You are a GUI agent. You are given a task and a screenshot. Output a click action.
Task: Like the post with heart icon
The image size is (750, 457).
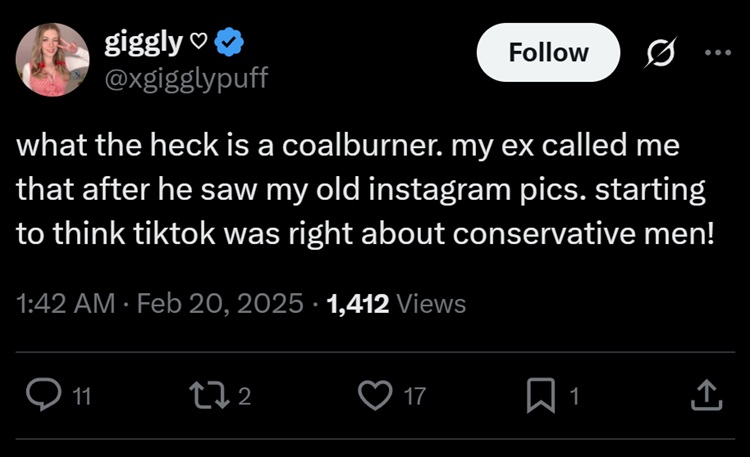click(377, 397)
